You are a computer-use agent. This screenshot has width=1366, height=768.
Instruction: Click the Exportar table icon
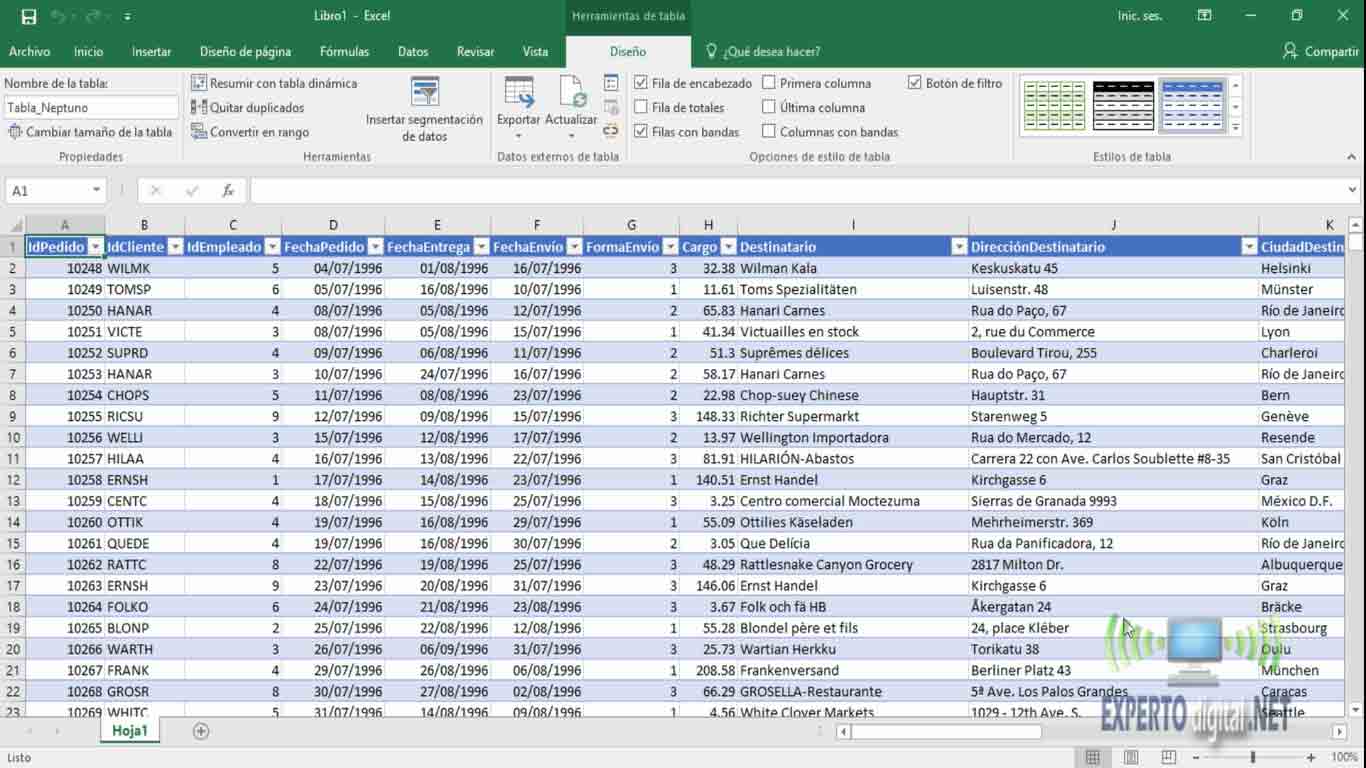[518, 93]
